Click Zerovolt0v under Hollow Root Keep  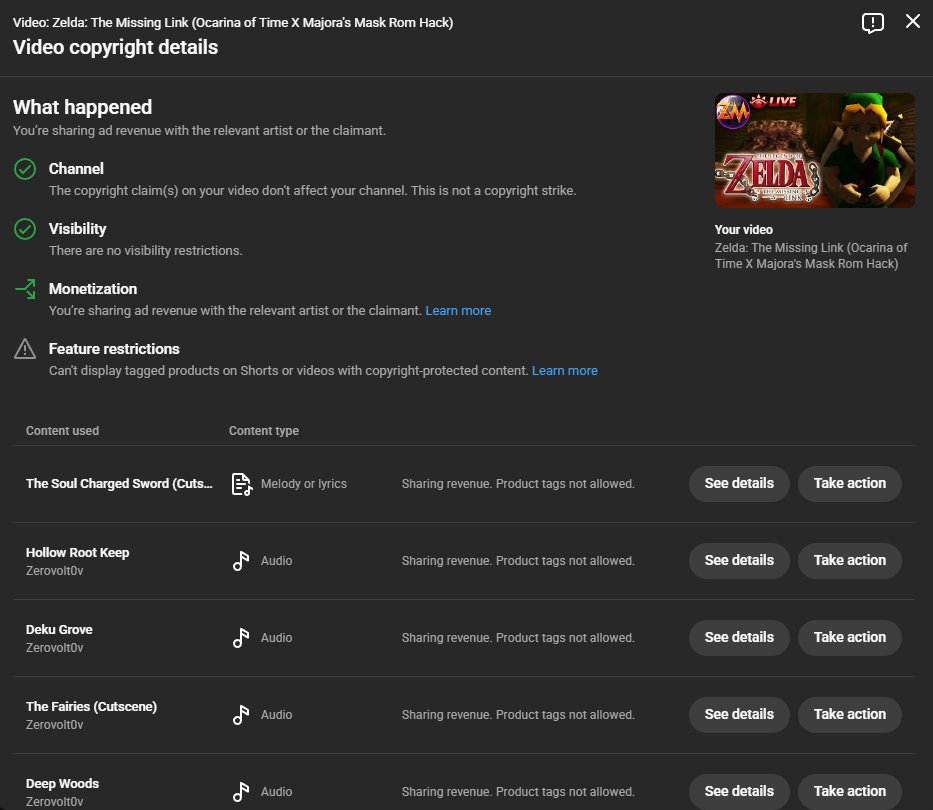click(55, 571)
